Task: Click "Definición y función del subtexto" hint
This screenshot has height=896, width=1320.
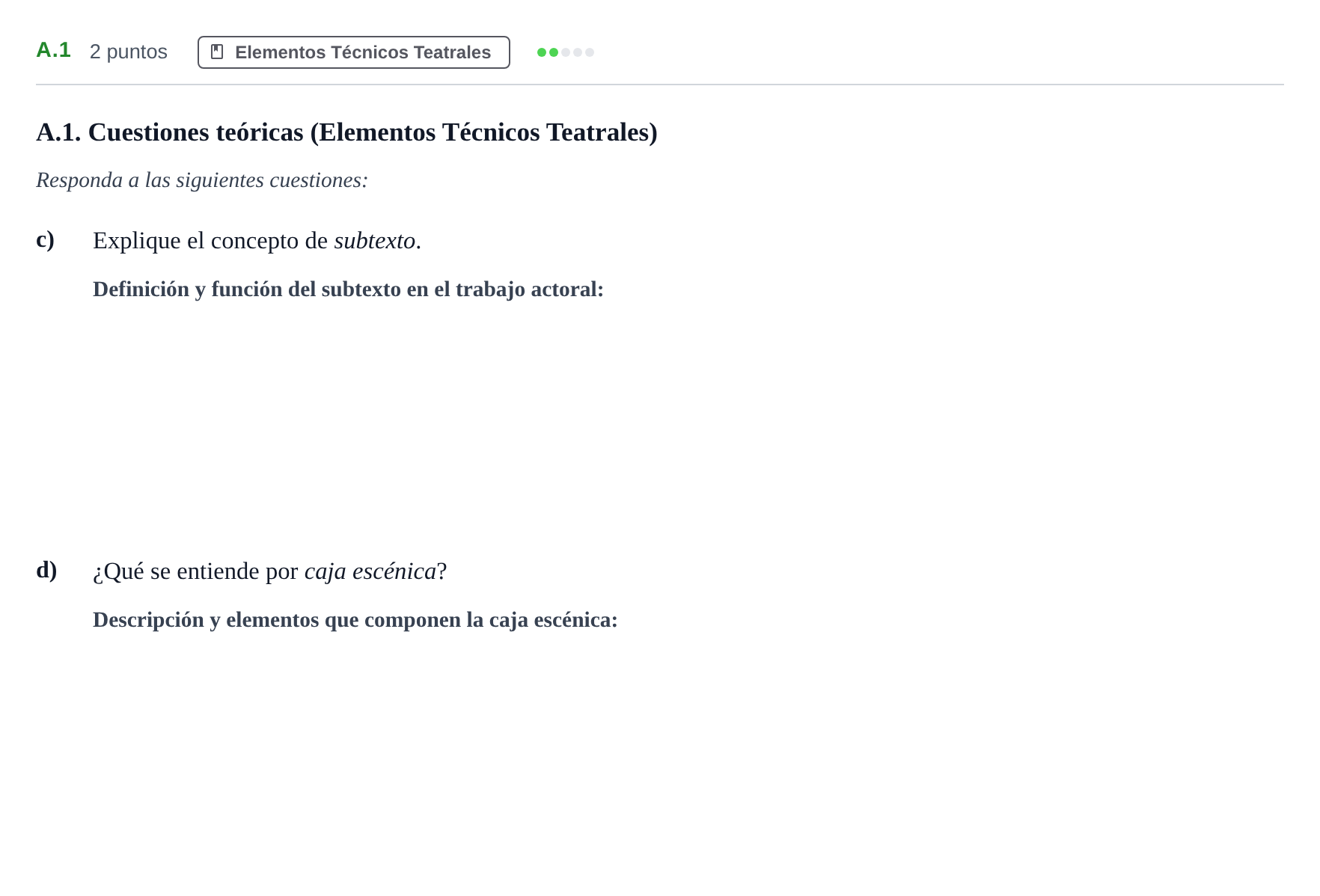Action: (348, 289)
